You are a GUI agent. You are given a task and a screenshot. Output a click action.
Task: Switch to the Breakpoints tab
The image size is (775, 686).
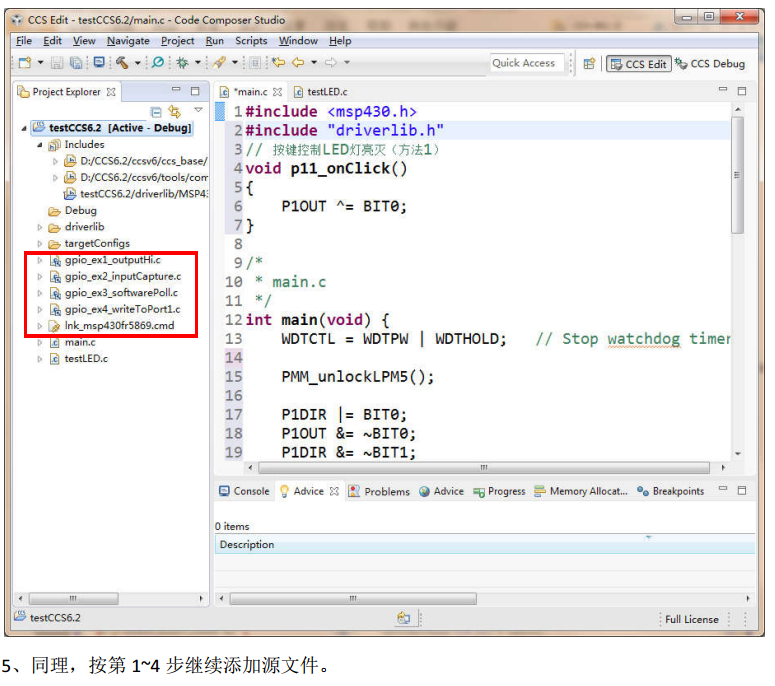(670, 491)
